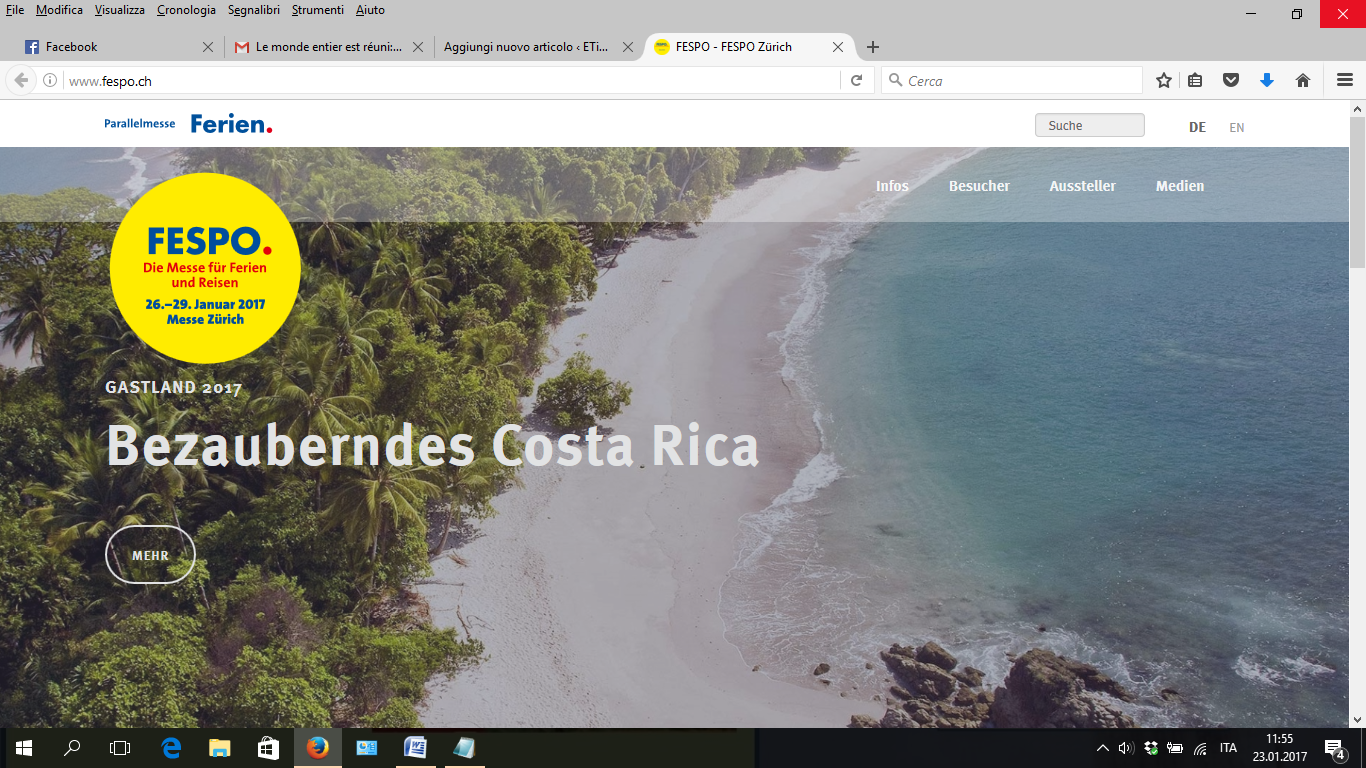The image size is (1366, 768).
Task: Open the battery status tray icon
Action: [1175, 748]
